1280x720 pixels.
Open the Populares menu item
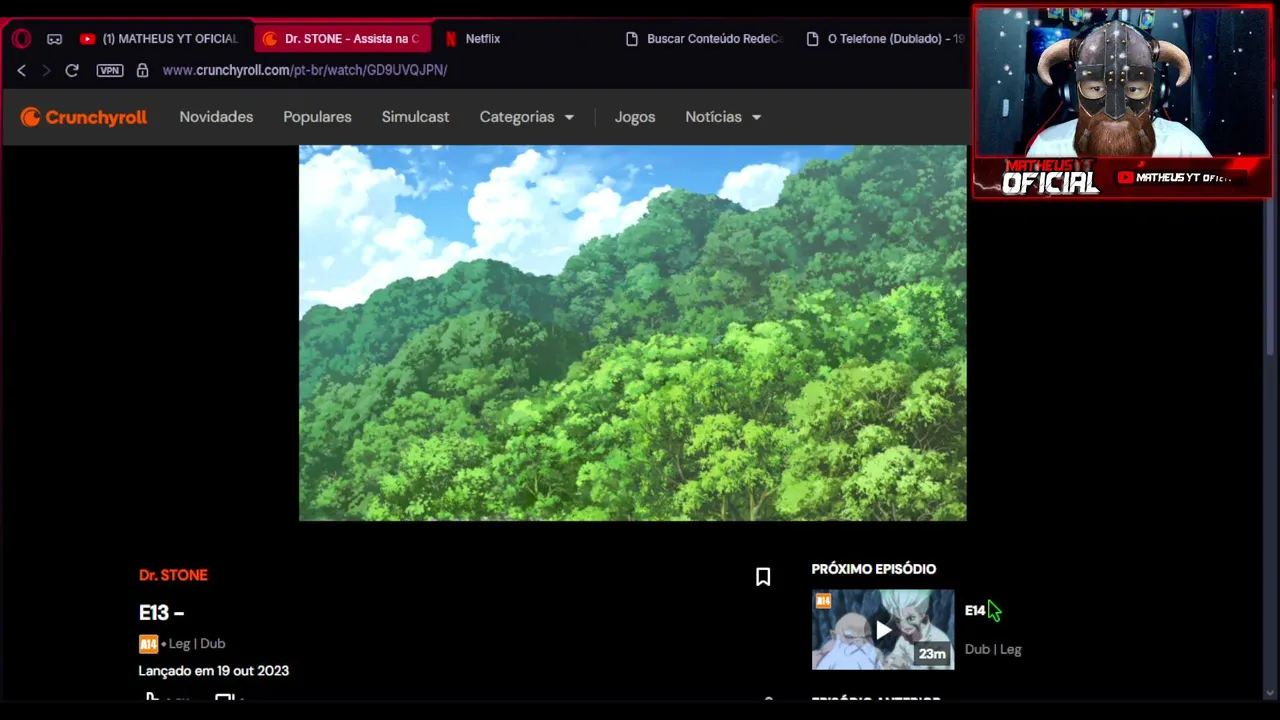coord(317,117)
